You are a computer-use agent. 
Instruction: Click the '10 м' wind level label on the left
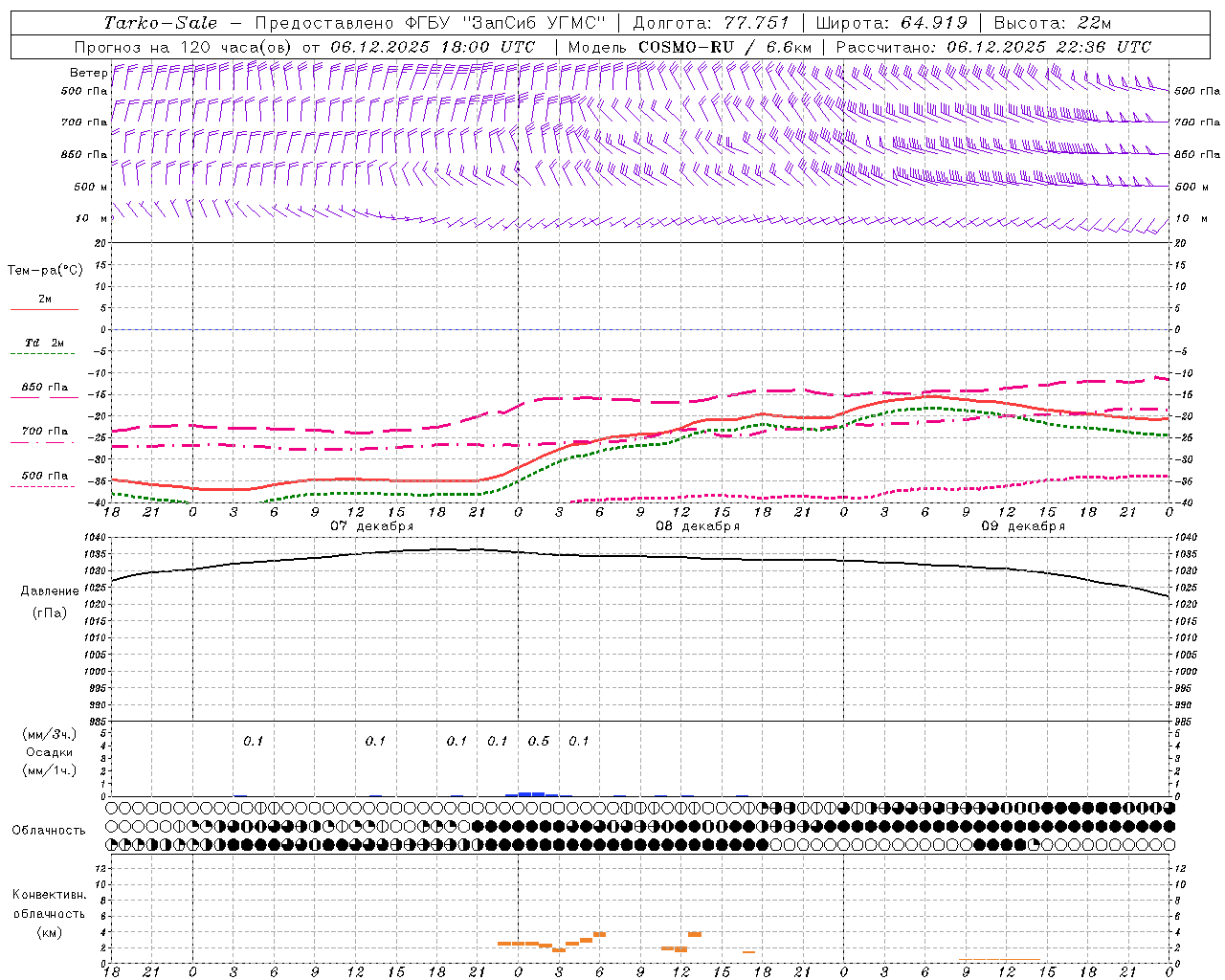pos(92,219)
